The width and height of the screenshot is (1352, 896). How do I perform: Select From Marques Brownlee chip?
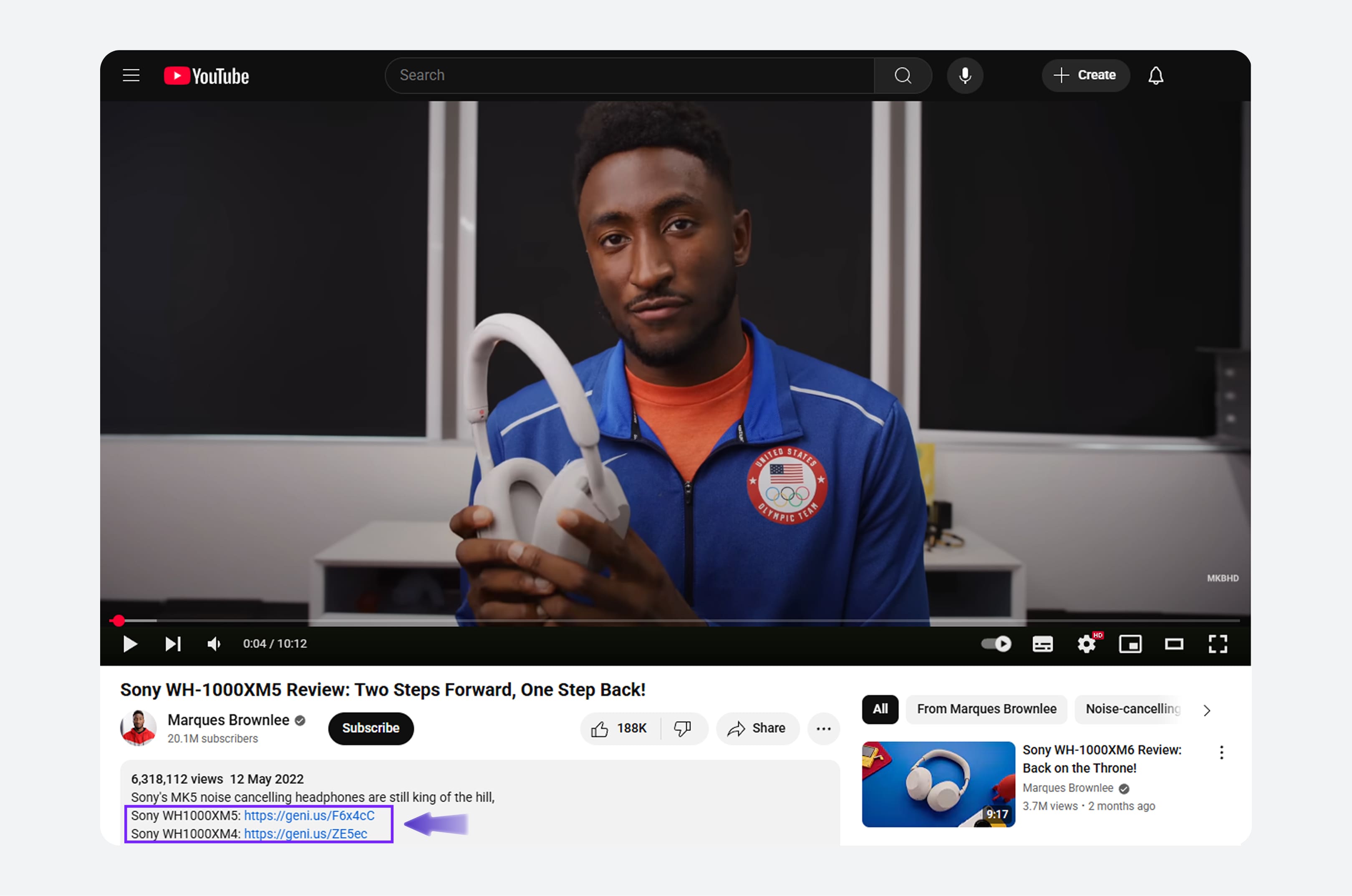[987, 709]
